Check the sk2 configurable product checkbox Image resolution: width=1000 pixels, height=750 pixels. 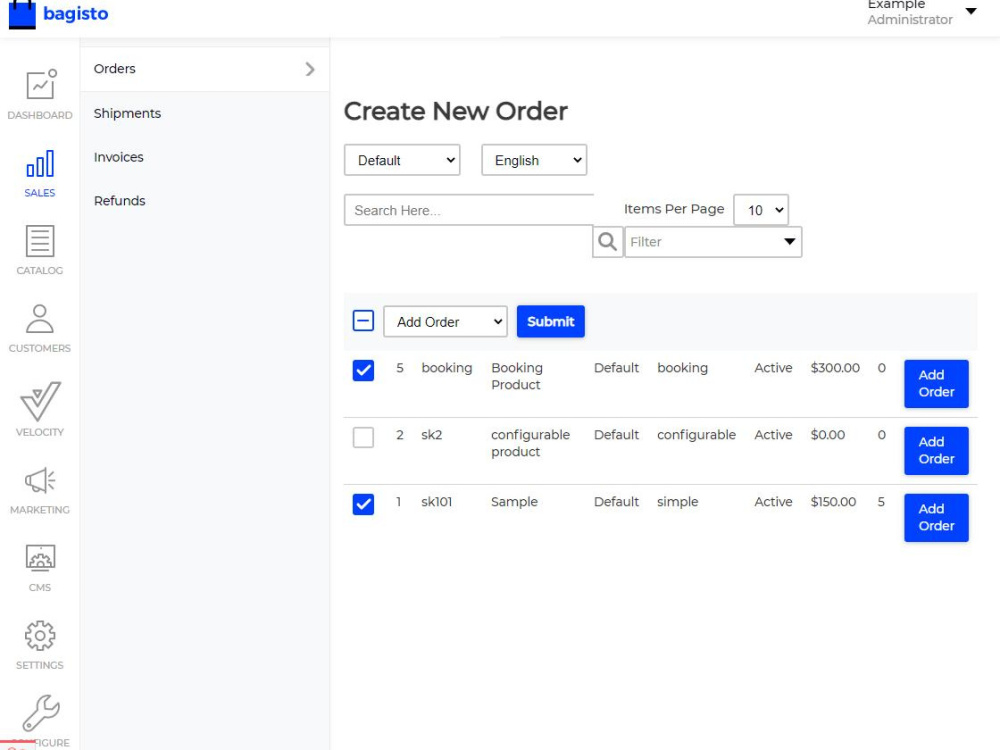pos(364,438)
